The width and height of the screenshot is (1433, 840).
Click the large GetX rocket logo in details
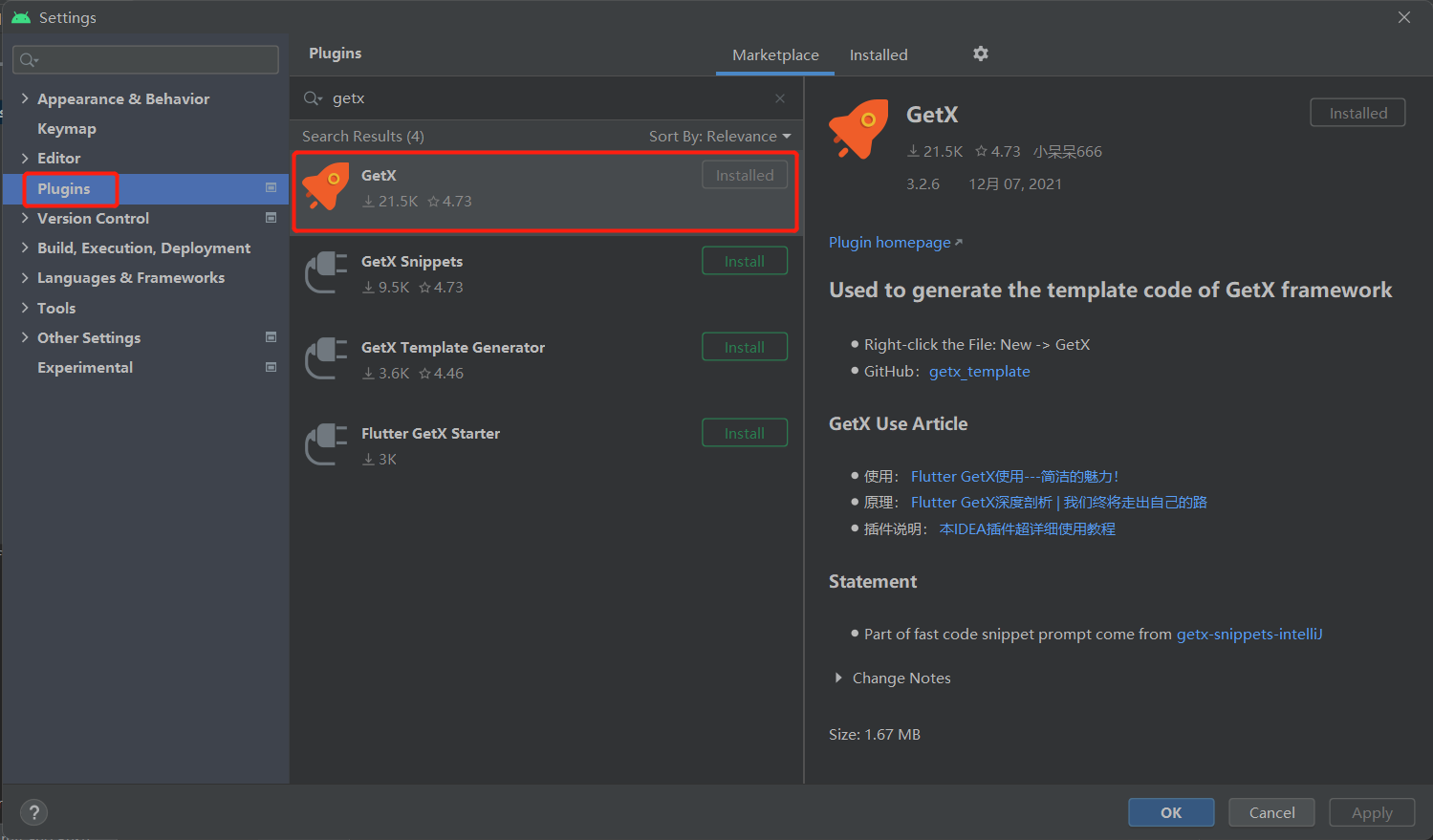859,128
